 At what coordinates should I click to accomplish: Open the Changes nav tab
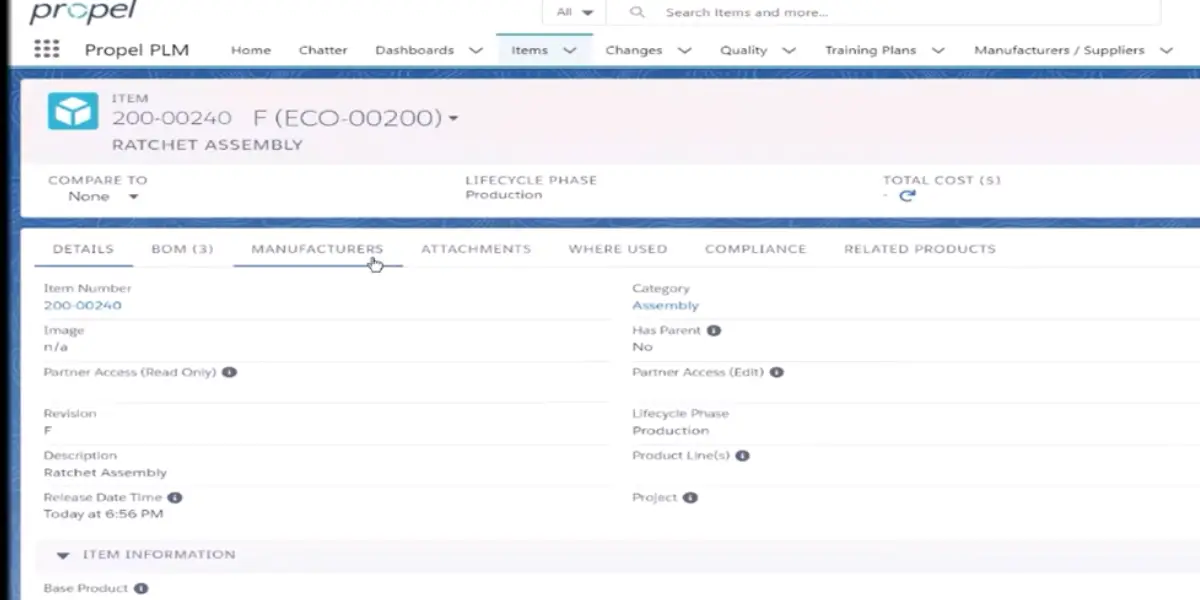coord(634,50)
